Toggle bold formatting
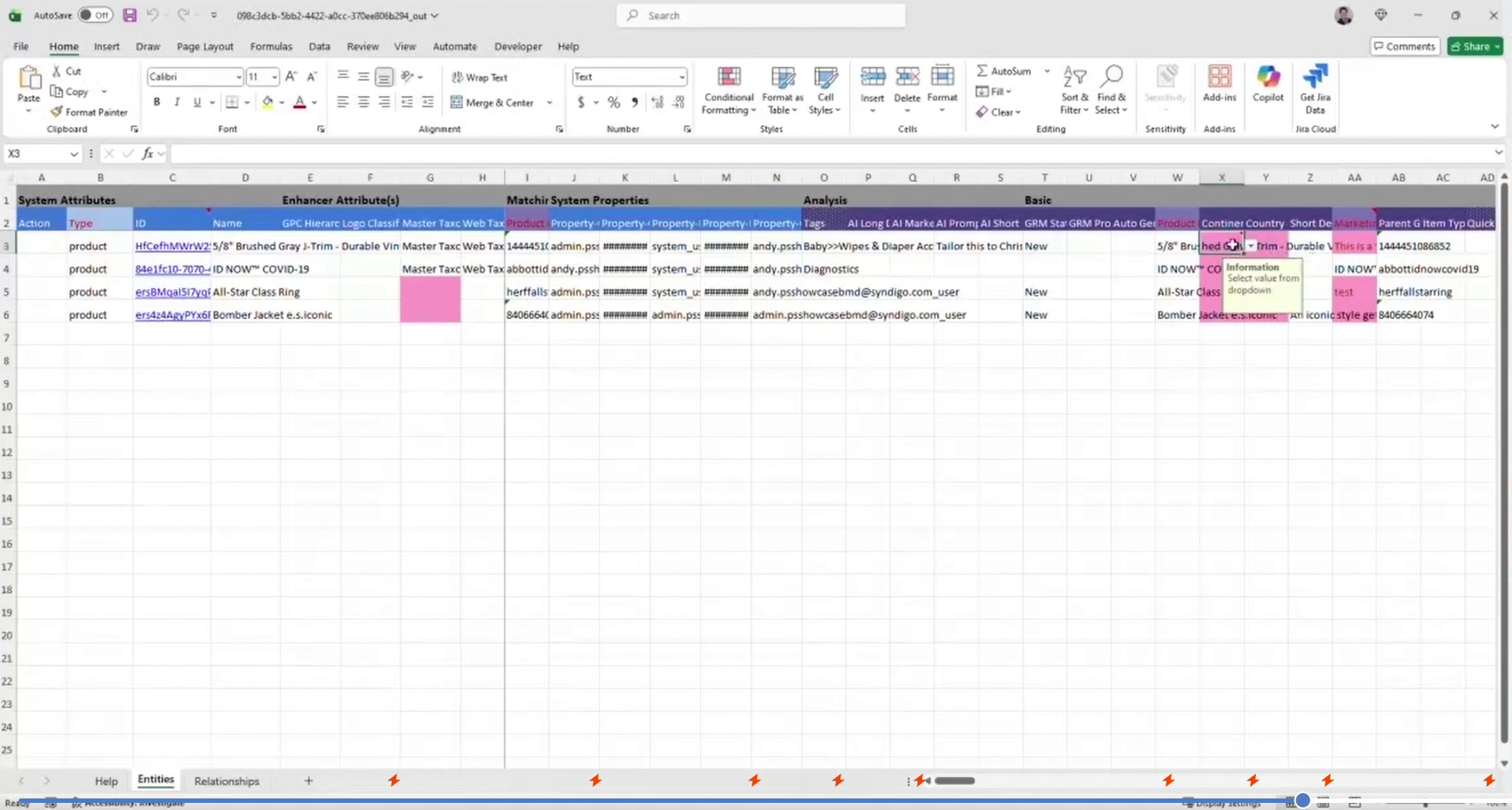Screen dimensions: 1512x810 (x=155, y=102)
